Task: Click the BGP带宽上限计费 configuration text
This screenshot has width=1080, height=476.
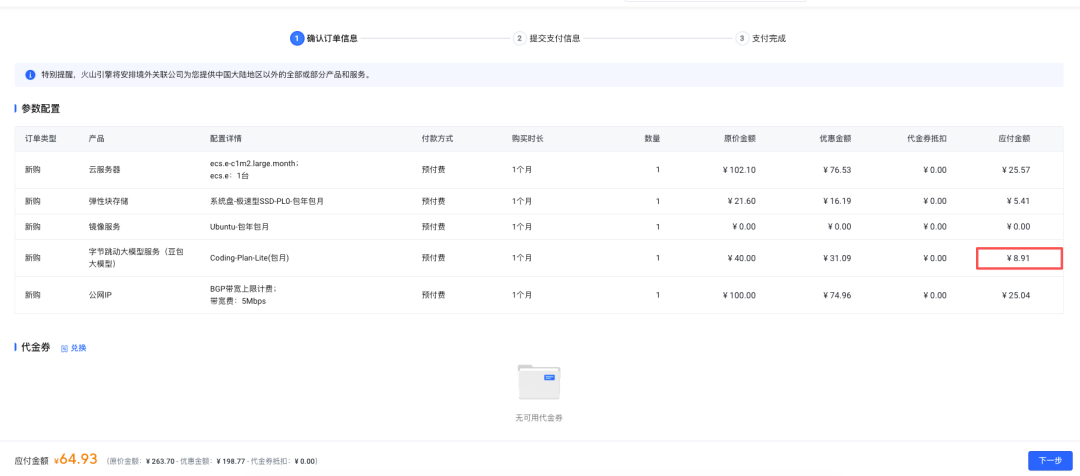Action: pos(244,289)
